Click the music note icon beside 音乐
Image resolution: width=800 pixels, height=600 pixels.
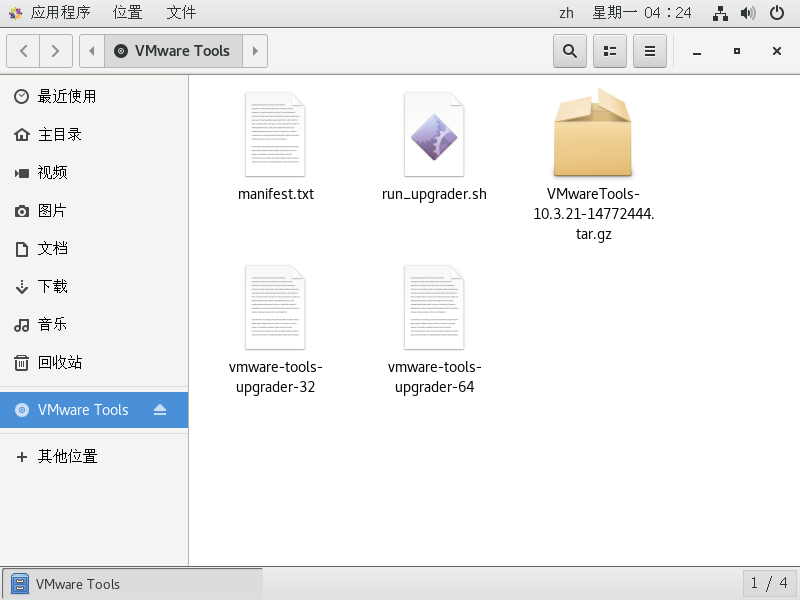(21, 325)
